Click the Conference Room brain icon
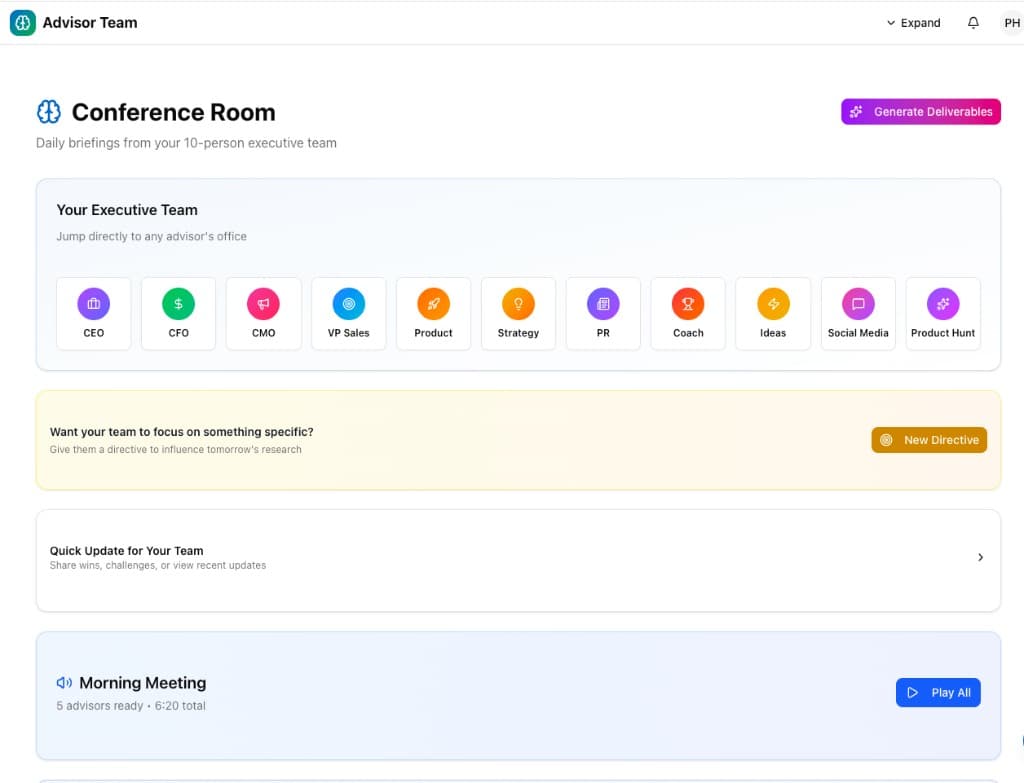The height and width of the screenshot is (783, 1024). [49, 112]
